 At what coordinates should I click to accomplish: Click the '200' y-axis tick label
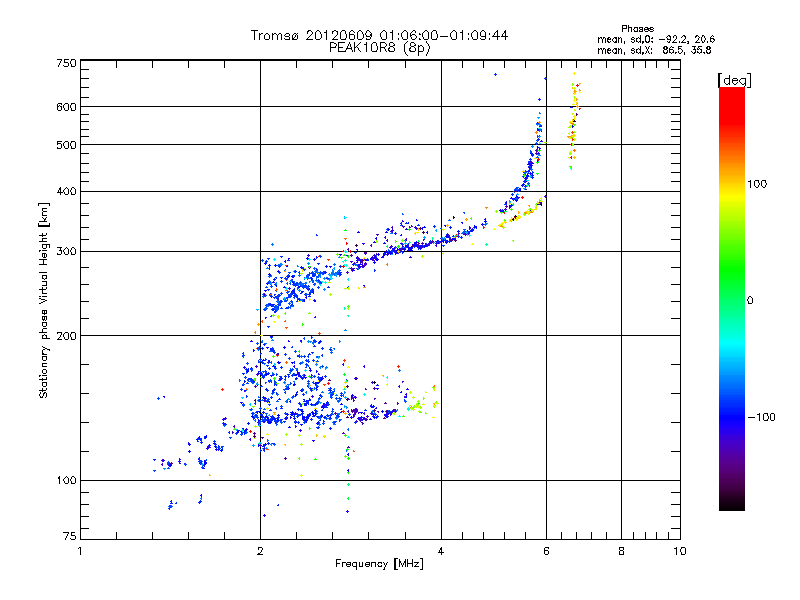tap(66, 336)
